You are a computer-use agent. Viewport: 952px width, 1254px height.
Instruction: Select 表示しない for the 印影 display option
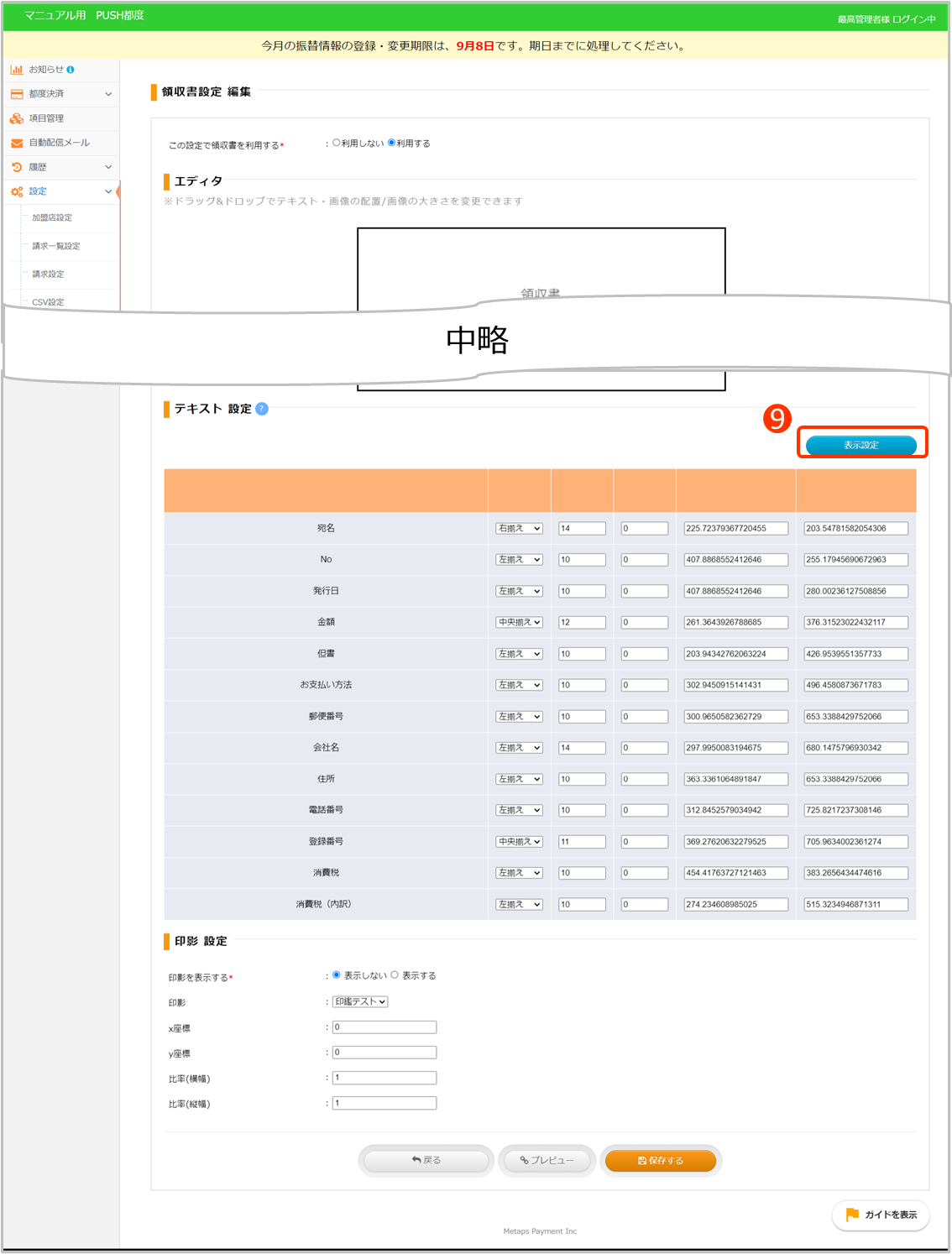click(337, 975)
